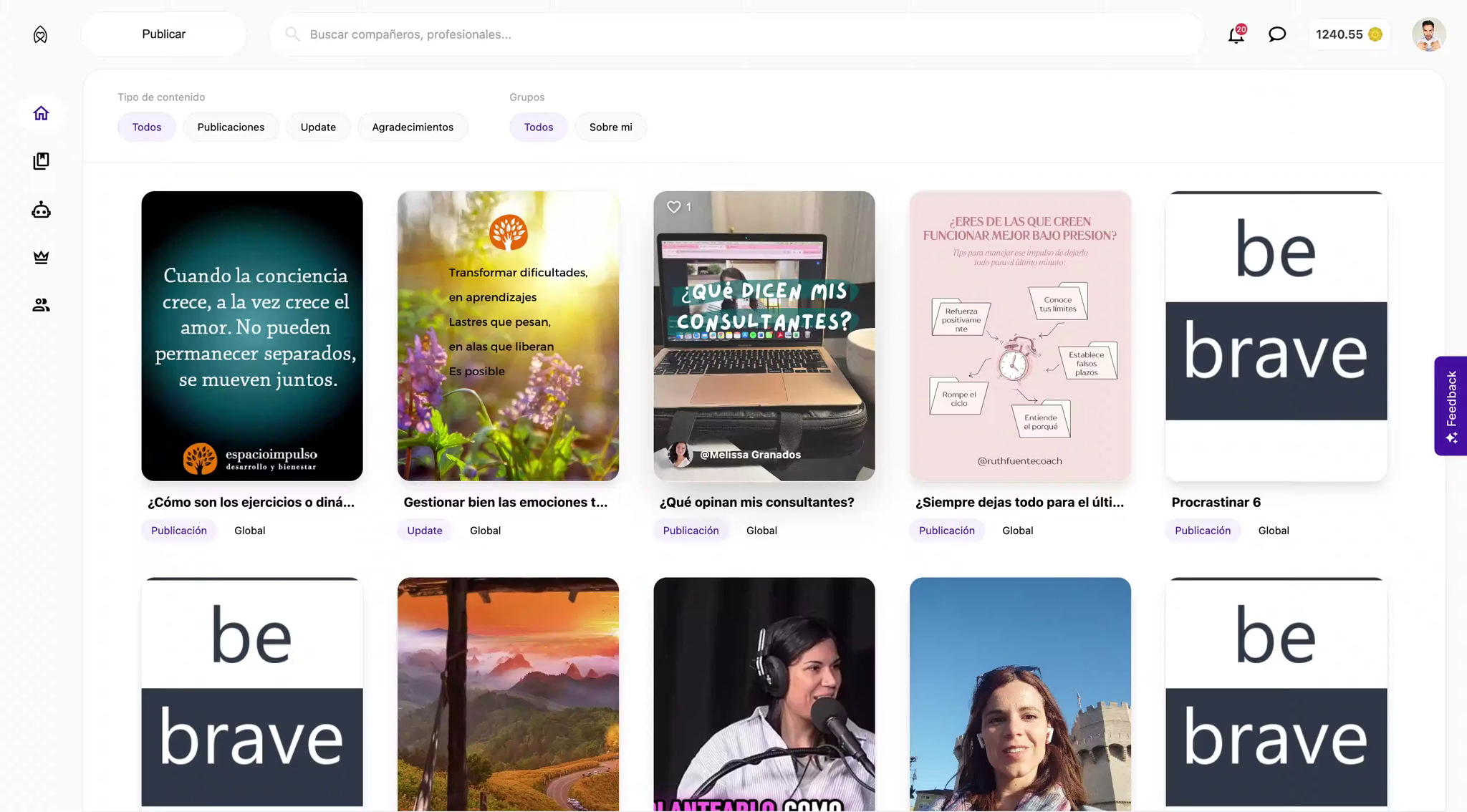The image size is (1467, 812).
Task: Select the Sobre mi group filter
Action: [611, 127]
